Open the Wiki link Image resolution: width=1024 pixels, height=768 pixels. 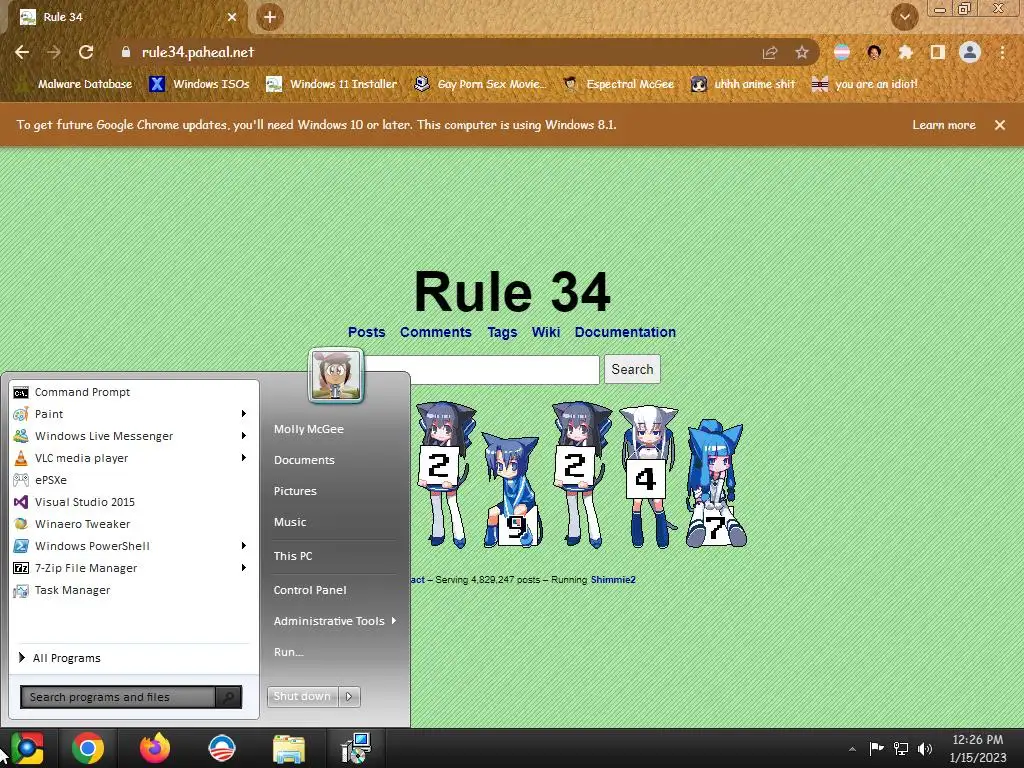click(546, 332)
